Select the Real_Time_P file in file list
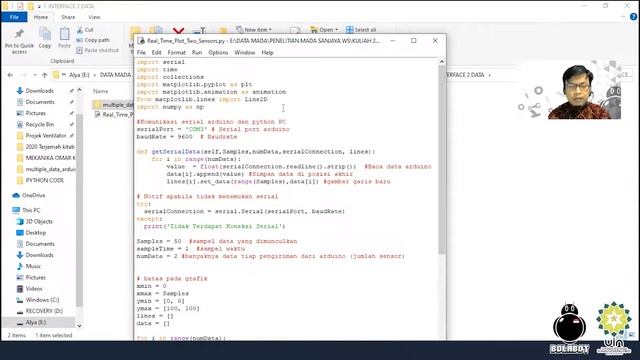 113,115
